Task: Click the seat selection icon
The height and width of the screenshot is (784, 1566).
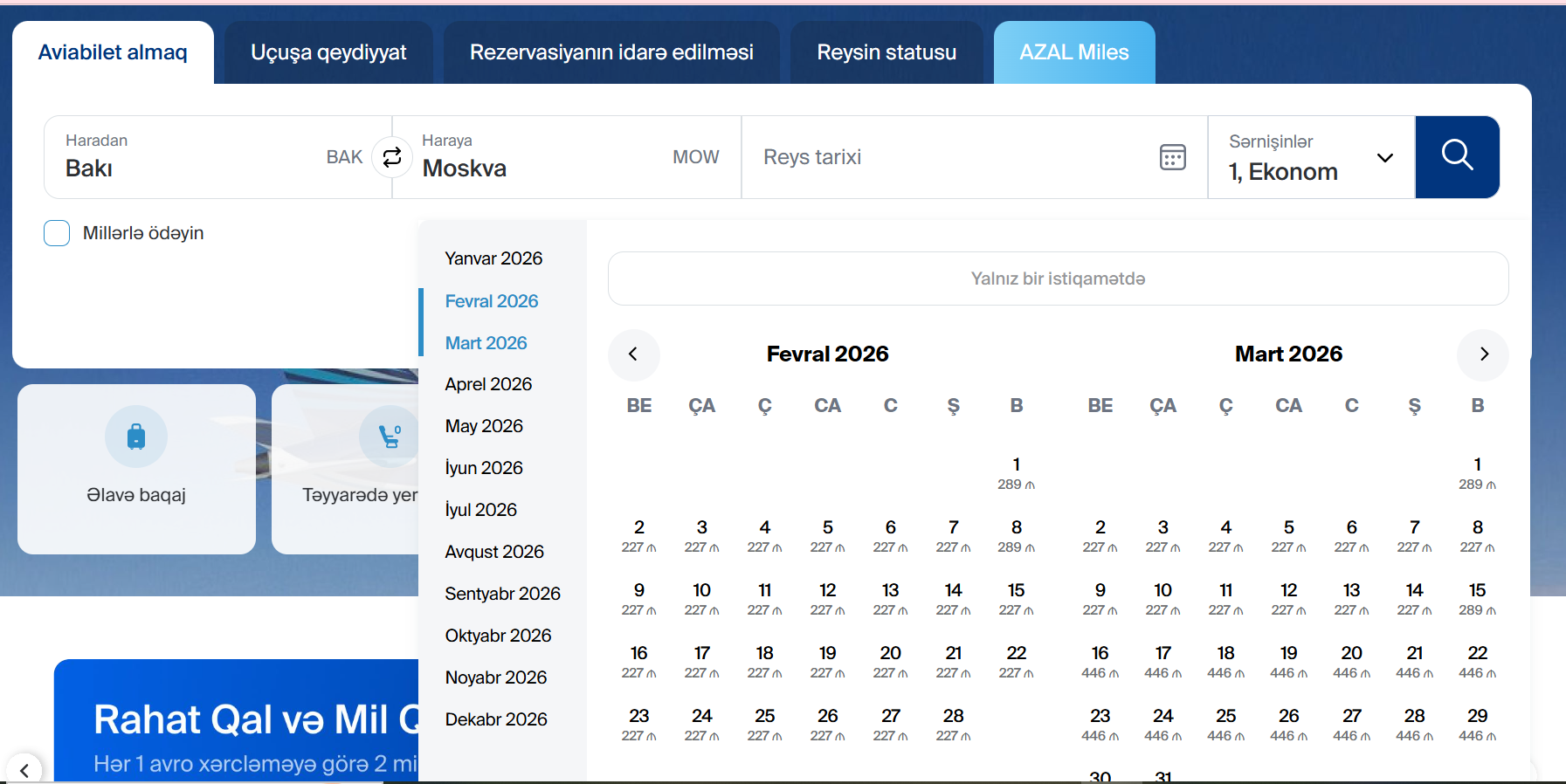Action: point(389,436)
